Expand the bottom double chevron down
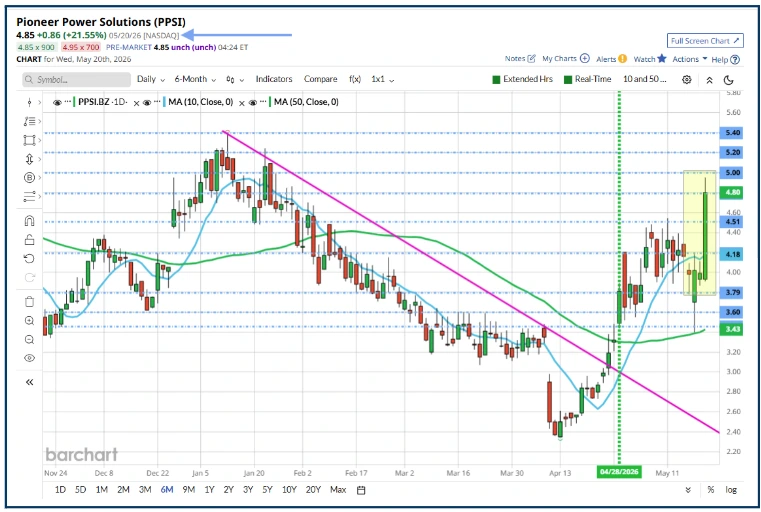This screenshot has height=512, width=761. pyautogui.click(x=688, y=490)
